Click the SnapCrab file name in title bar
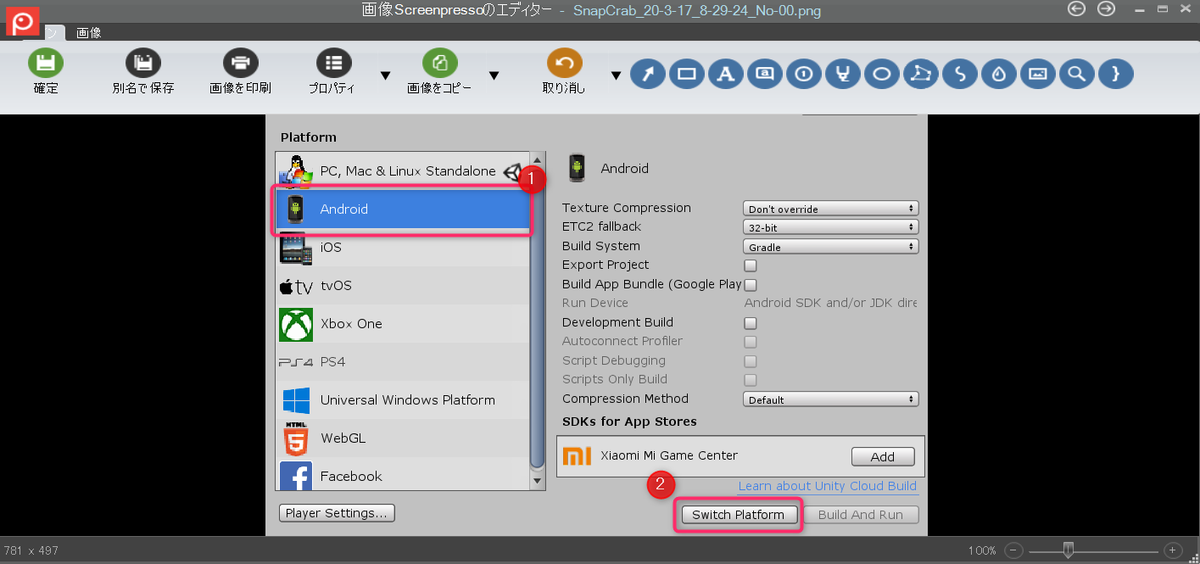This screenshot has height=564, width=1200. tap(695, 10)
